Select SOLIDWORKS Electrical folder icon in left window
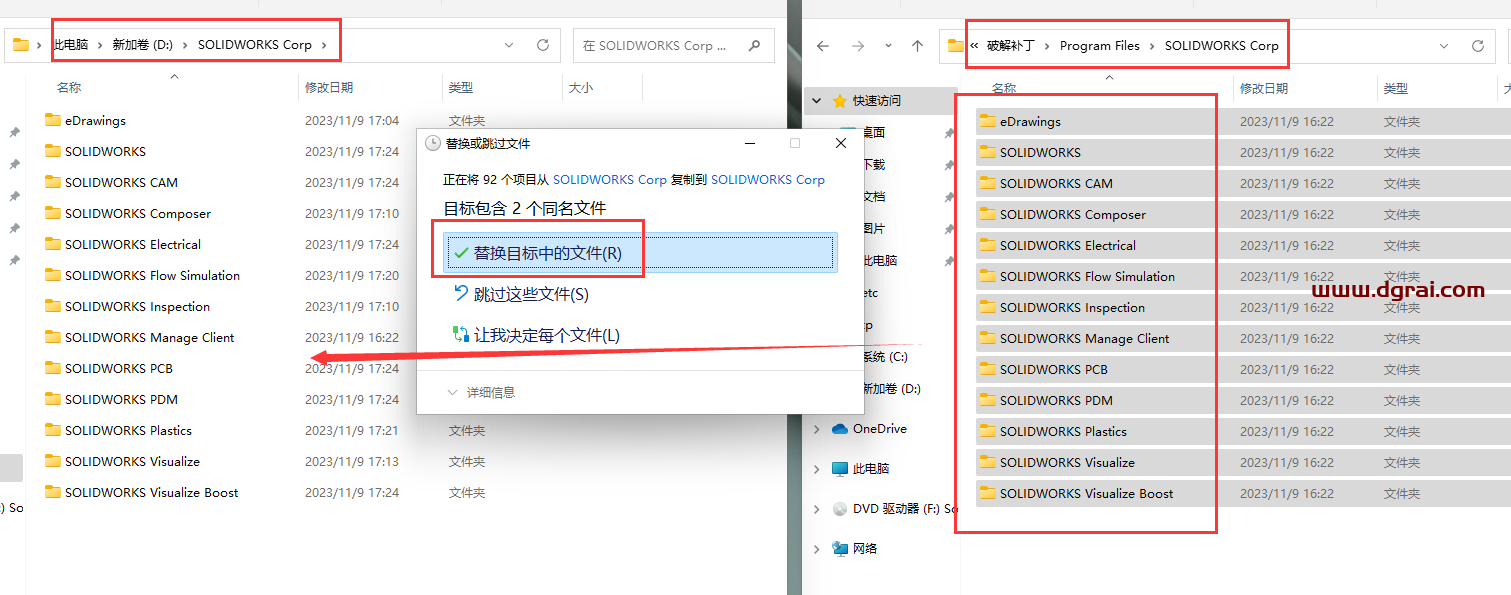Image resolution: width=1511 pixels, height=595 pixels. point(53,244)
